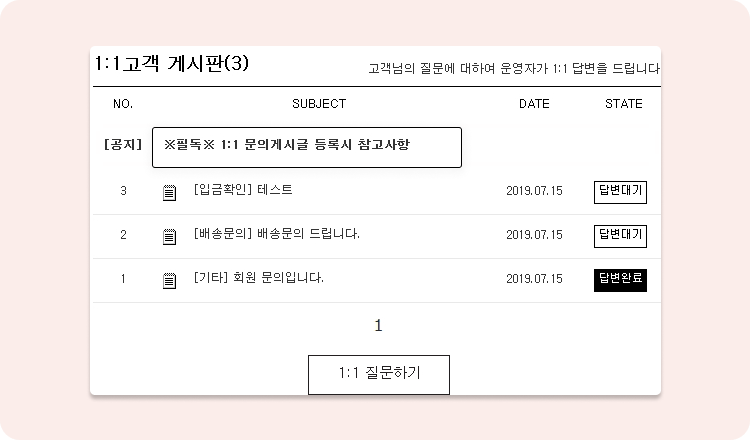
Task: Click the 1:1고객 게시판(3) title
Action: (172, 63)
